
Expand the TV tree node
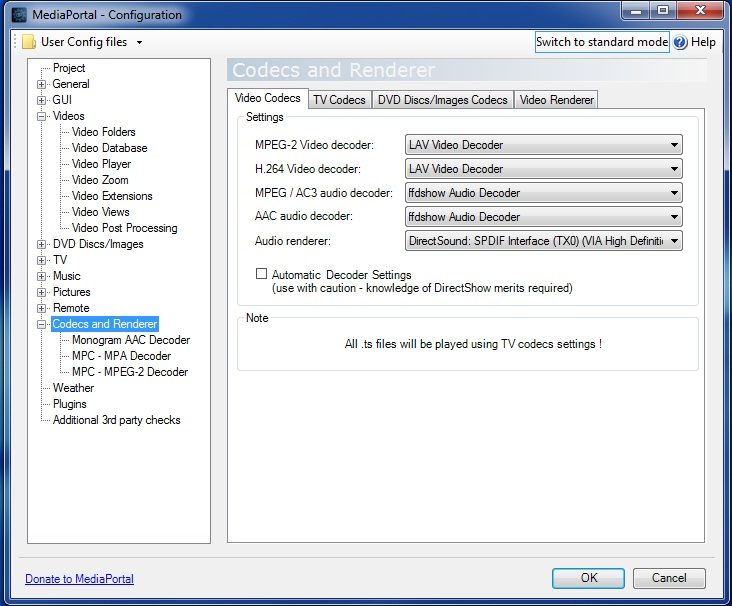[x=42, y=260]
